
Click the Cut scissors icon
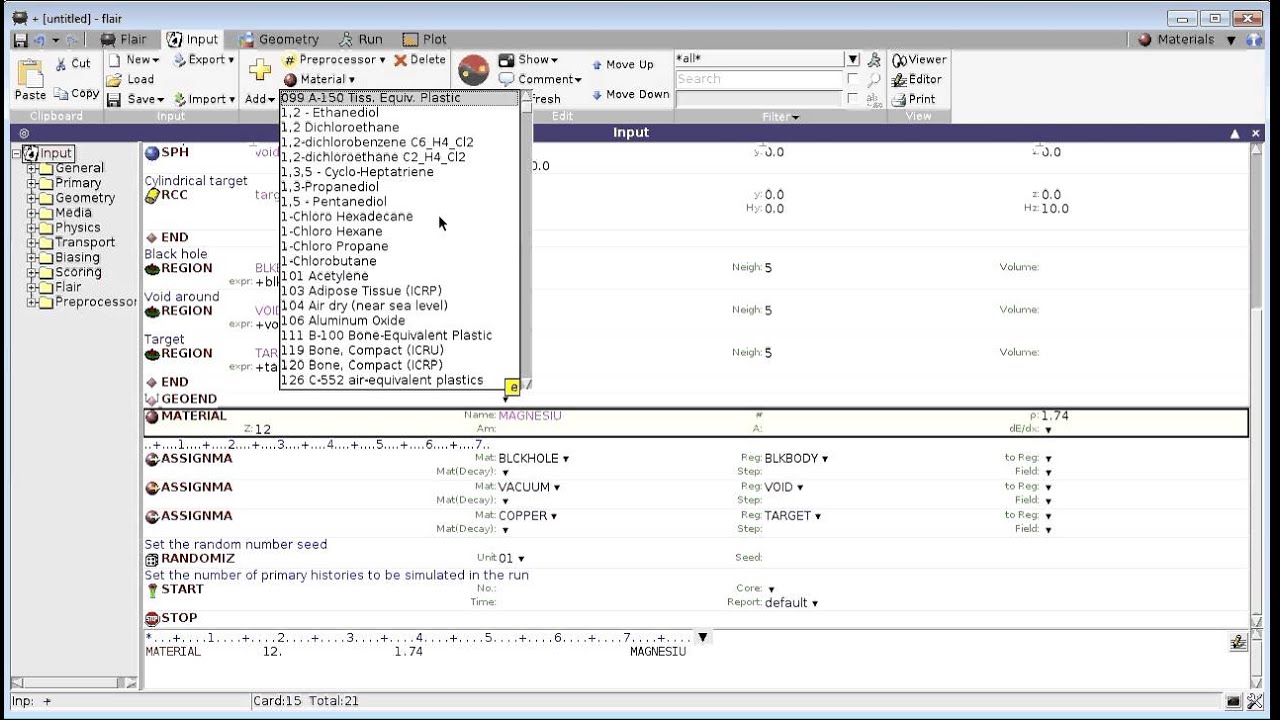[x=62, y=63]
